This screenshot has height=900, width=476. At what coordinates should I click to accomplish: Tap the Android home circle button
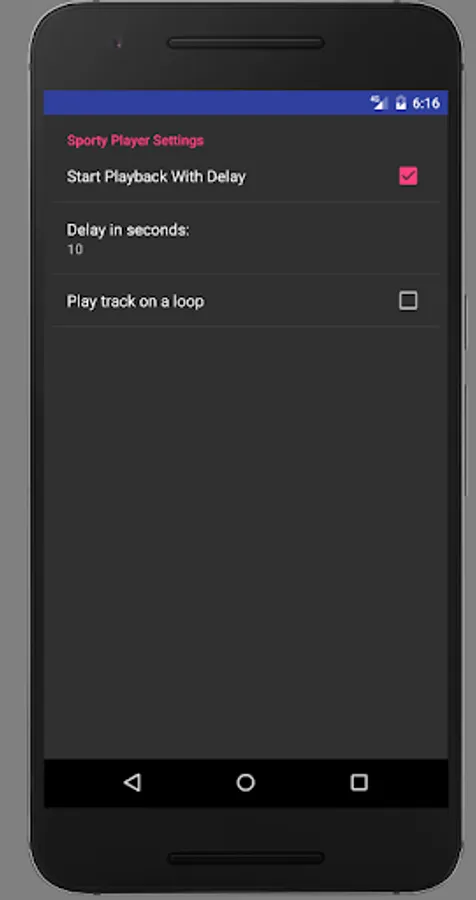point(246,782)
